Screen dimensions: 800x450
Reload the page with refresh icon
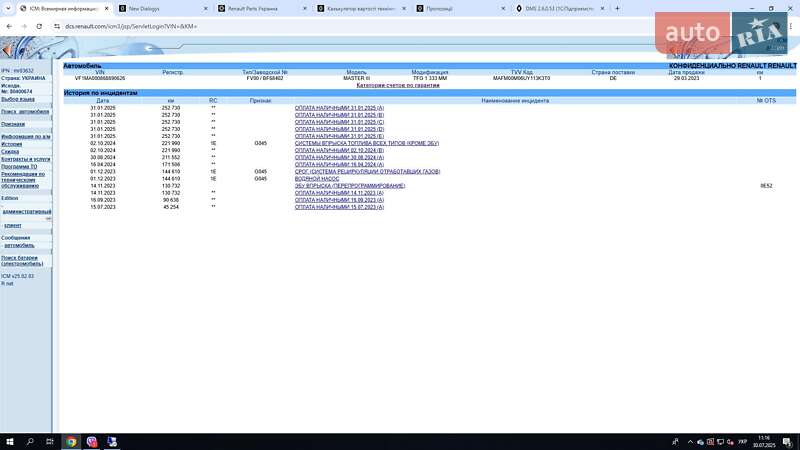tap(39, 26)
